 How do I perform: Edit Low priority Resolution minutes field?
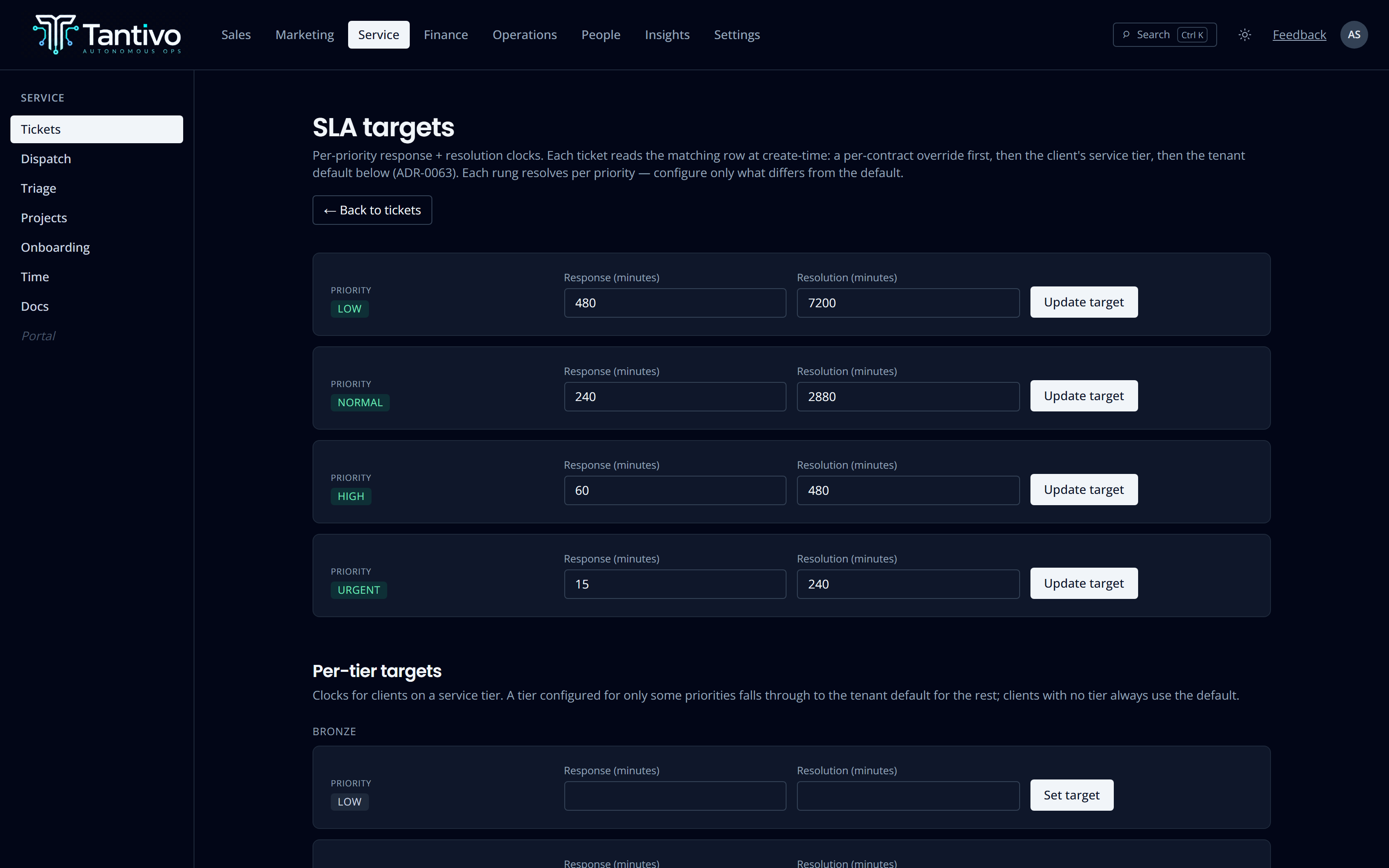(x=908, y=303)
